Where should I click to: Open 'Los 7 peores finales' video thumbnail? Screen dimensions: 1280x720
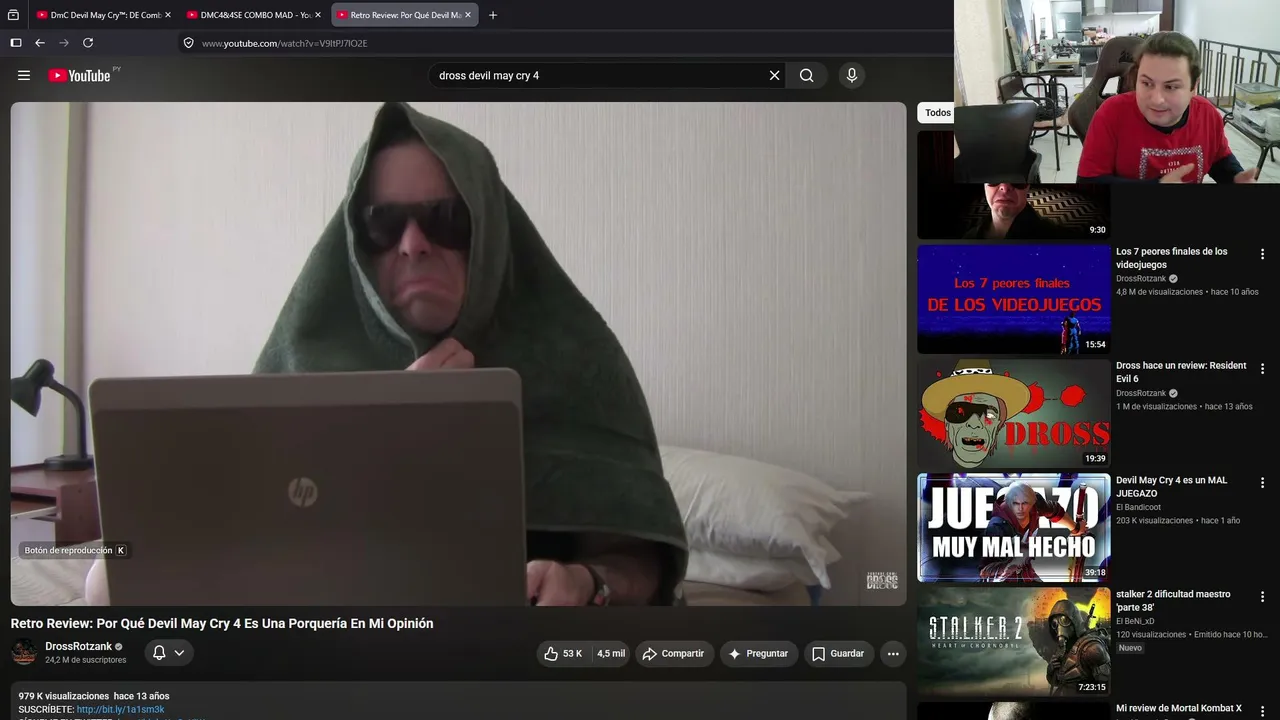[x=1014, y=299]
